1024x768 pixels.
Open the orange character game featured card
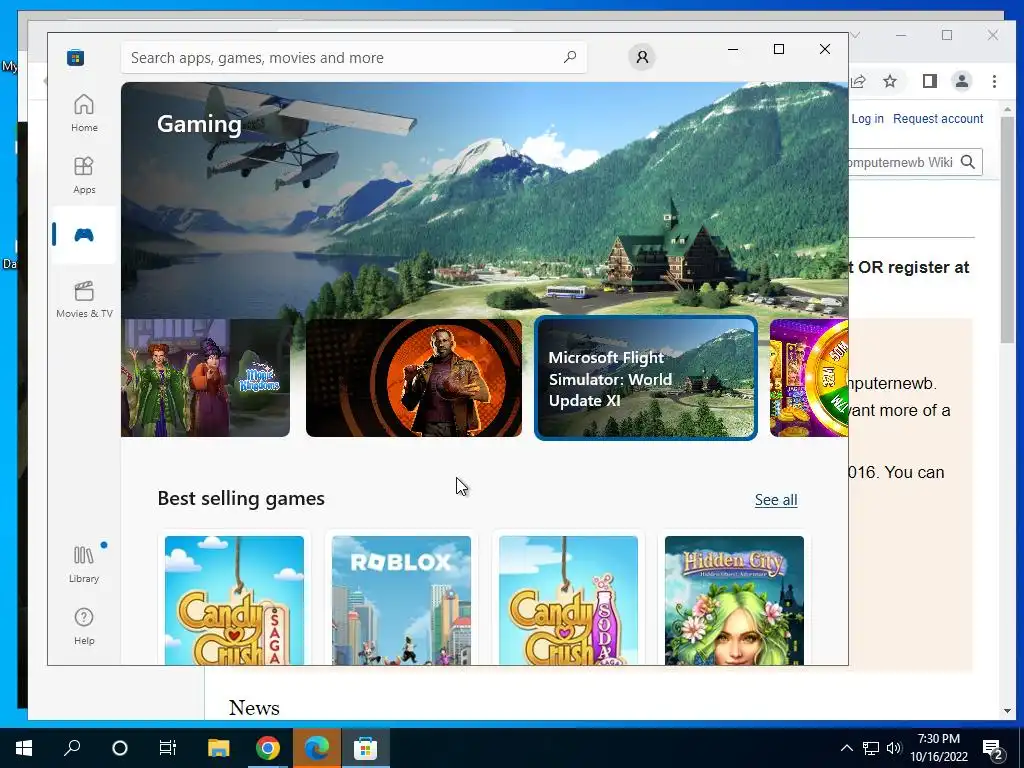(x=414, y=377)
